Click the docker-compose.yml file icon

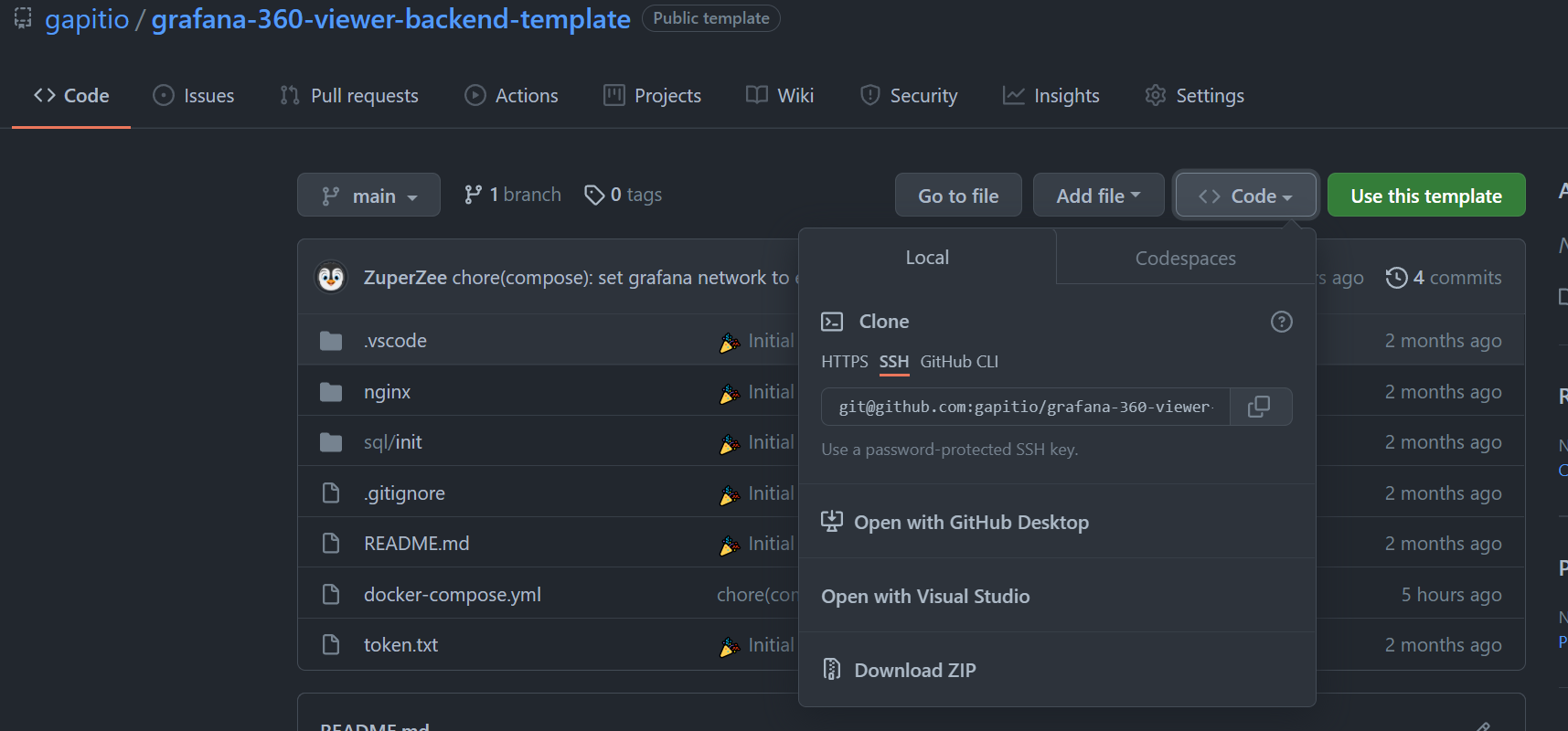tap(331, 595)
